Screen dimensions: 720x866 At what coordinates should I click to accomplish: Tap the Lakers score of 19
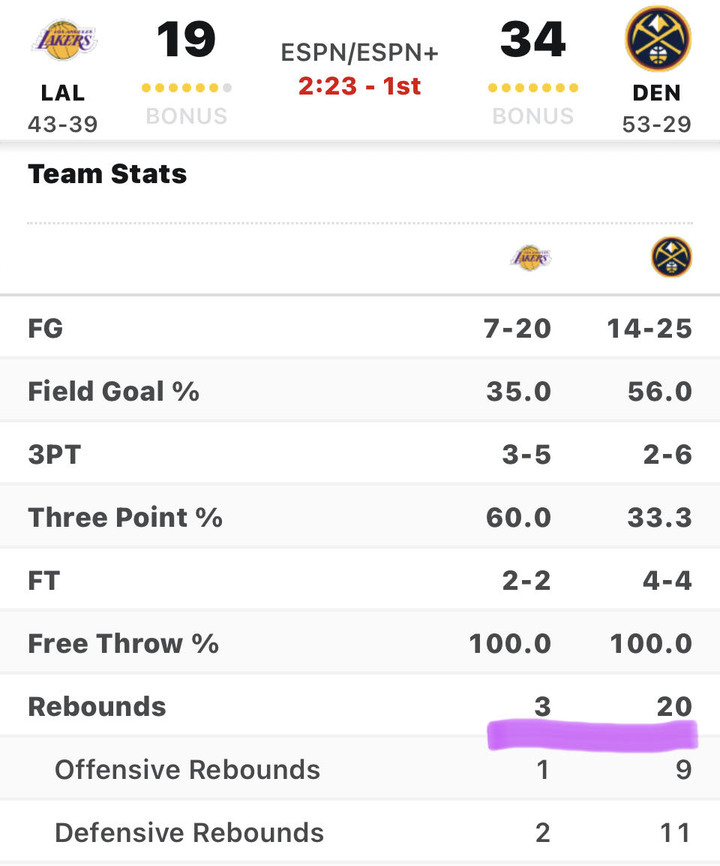coord(186,39)
